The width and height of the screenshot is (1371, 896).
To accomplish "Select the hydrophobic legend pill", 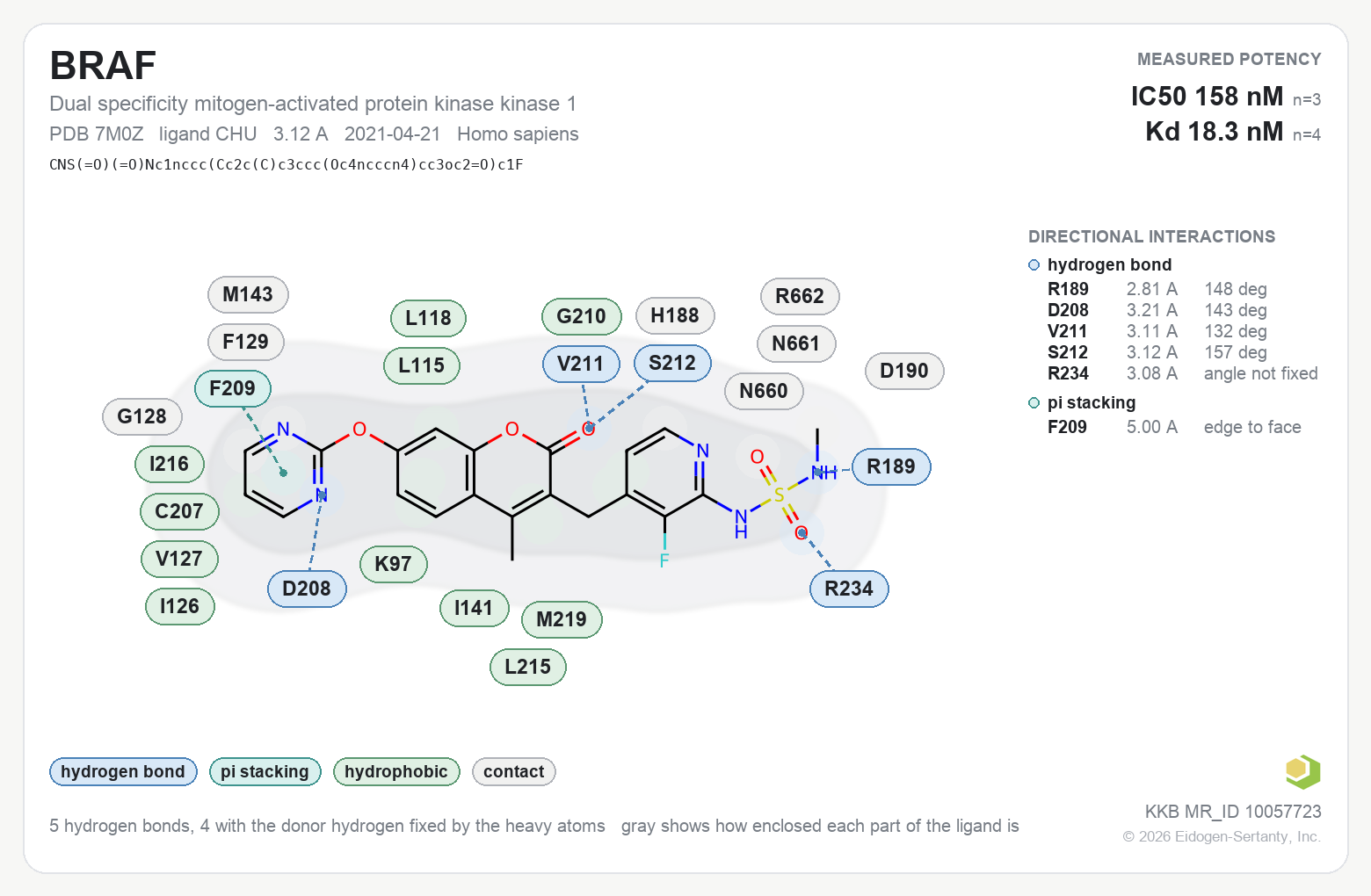I will [x=396, y=772].
